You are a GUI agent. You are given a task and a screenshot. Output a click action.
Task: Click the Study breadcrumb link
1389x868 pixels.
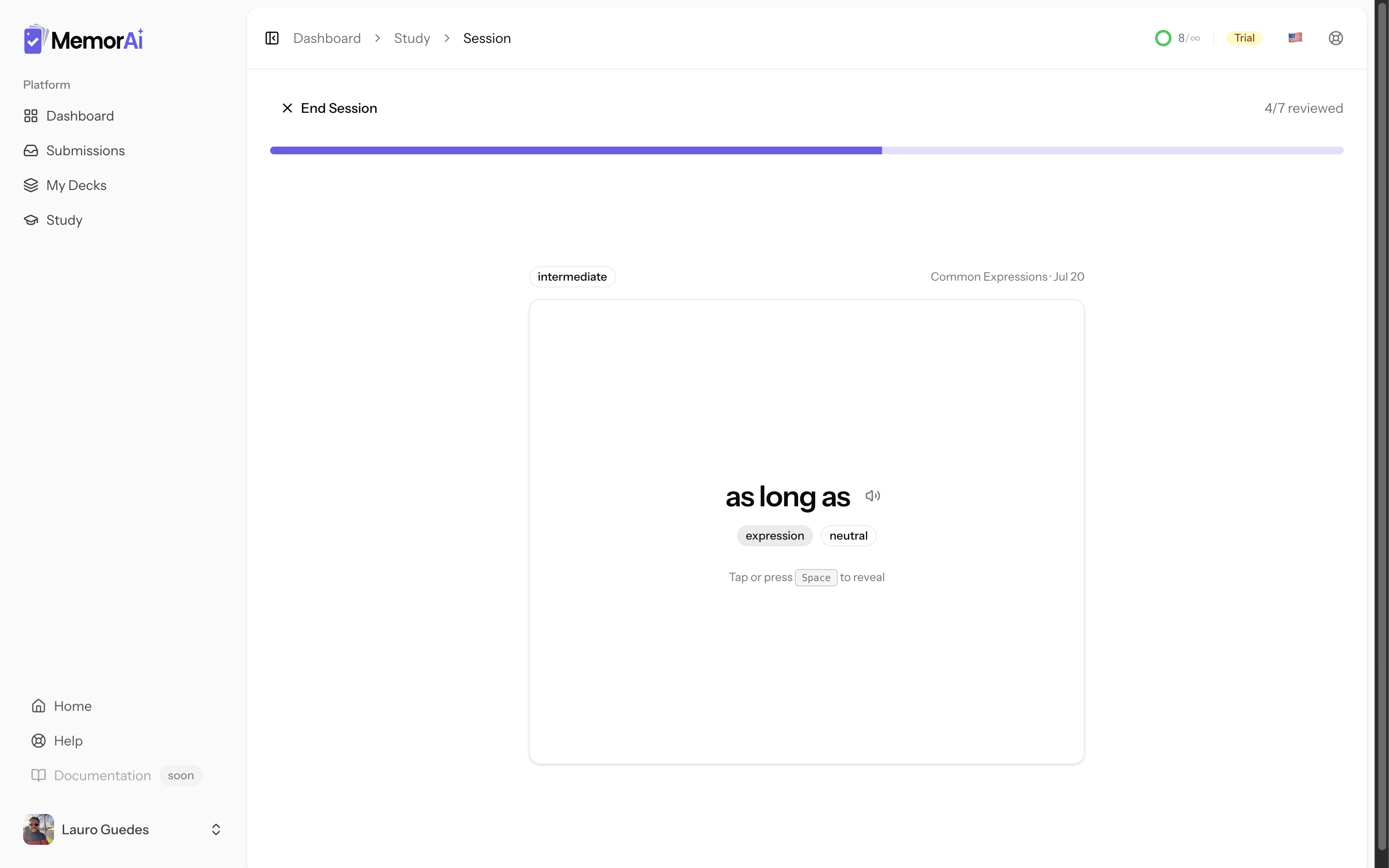tap(412, 39)
